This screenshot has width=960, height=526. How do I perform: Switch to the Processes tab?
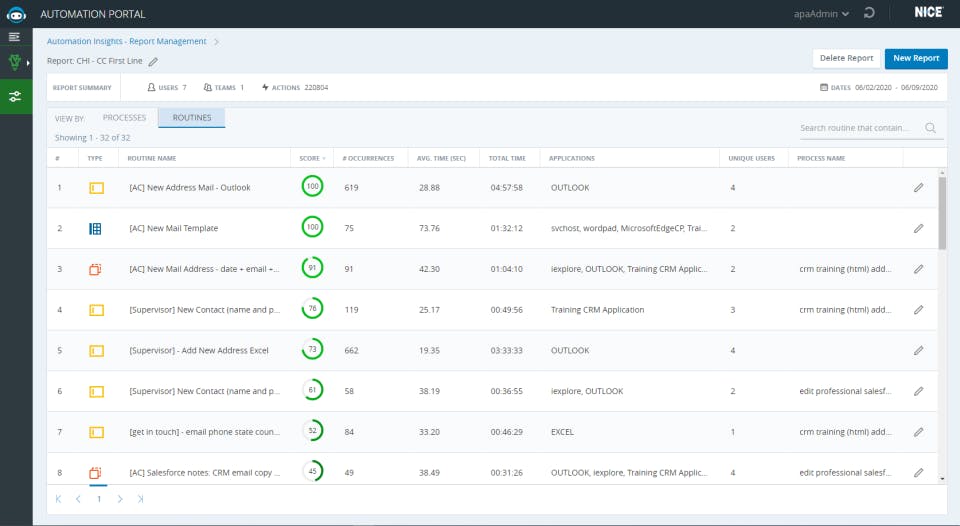pyautogui.click(x=124, y=118)
